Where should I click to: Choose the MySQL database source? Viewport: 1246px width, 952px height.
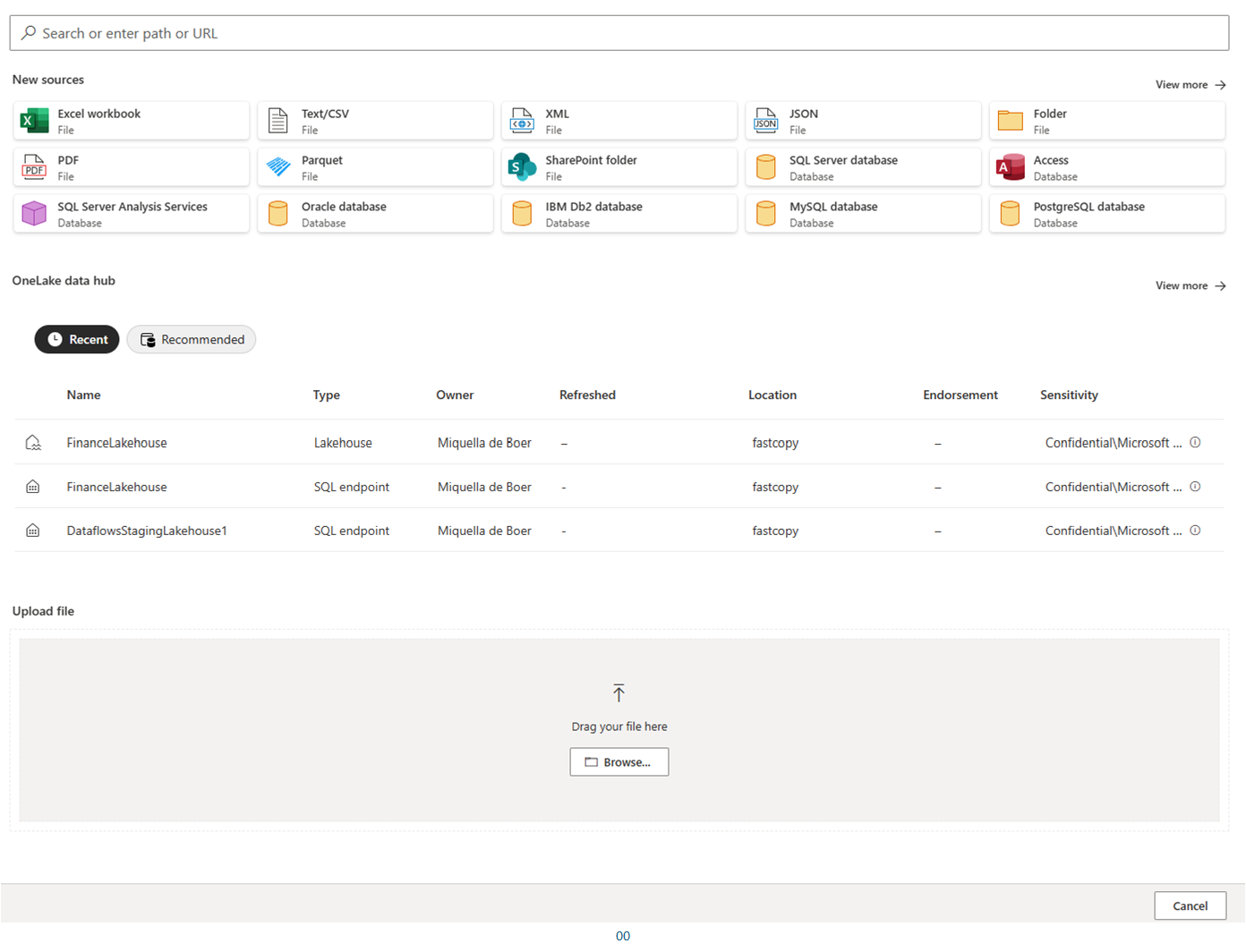862,213
